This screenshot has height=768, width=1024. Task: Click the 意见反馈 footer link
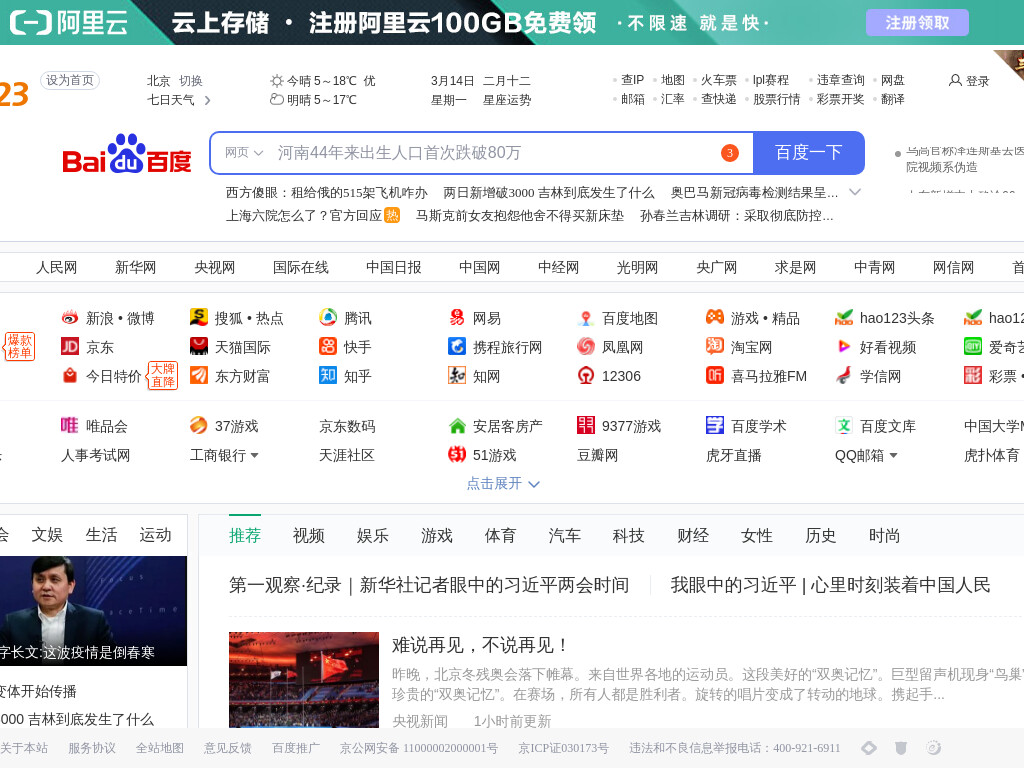227,748
